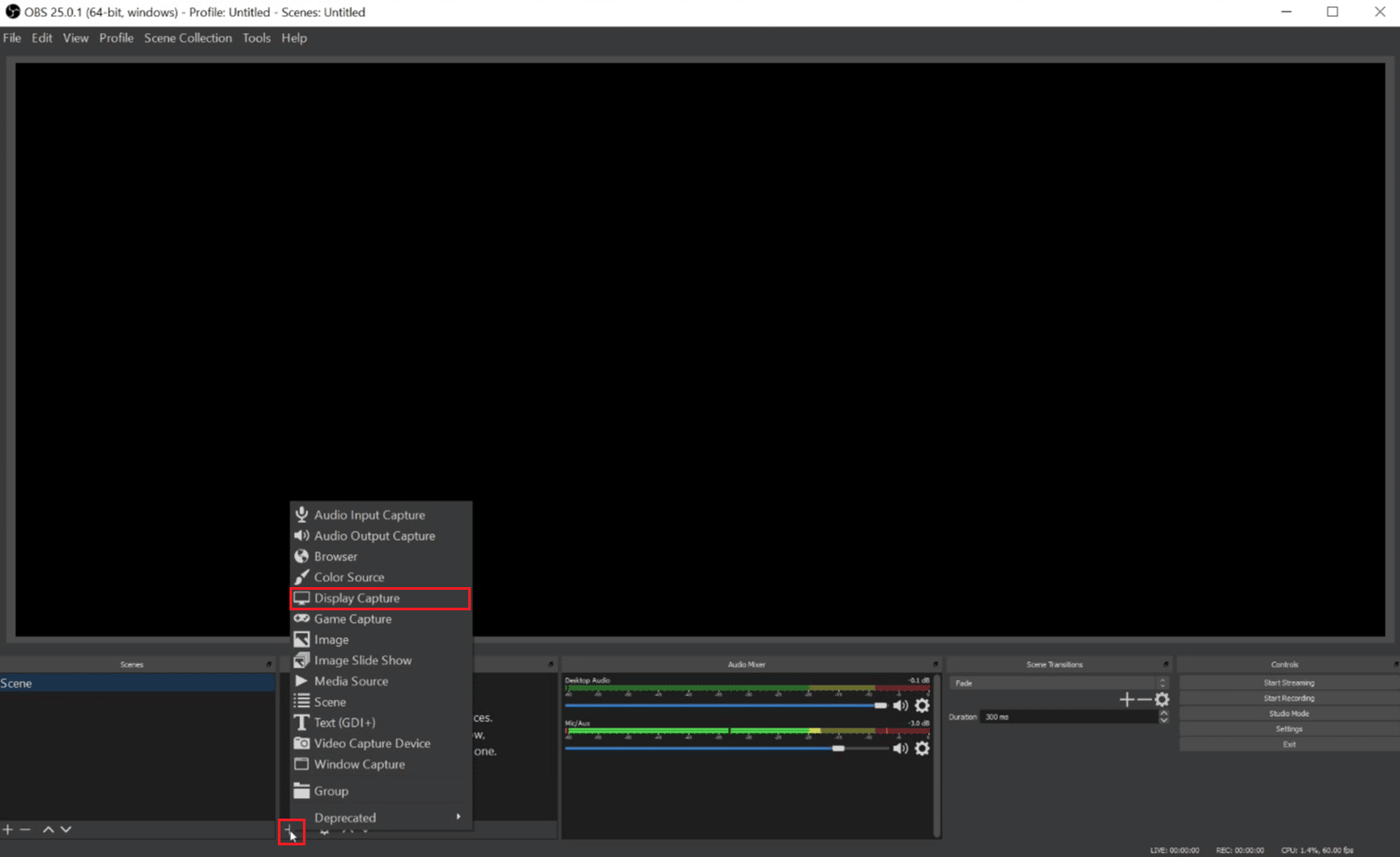The height and width of the screenshot is (857, 1400).
Task: Open the Mic/Aux settings gear icon
Action: pos(923,748)
